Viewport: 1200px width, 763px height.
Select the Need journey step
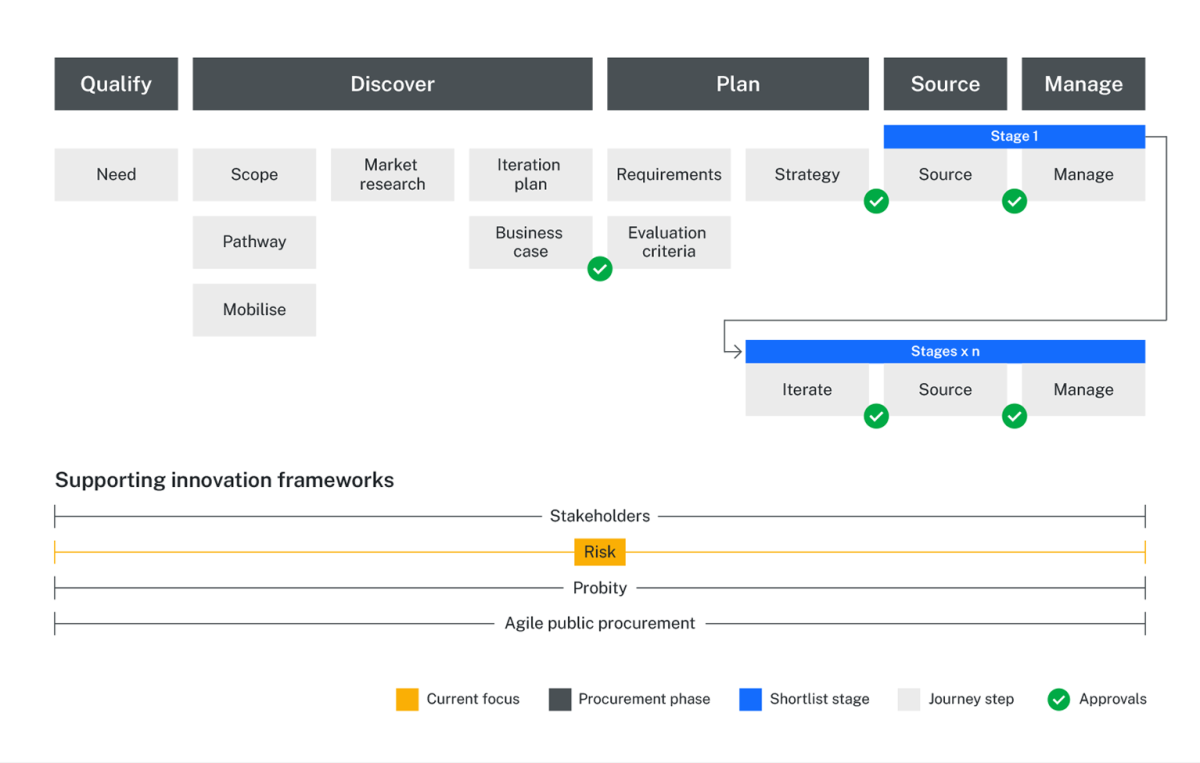[x=116, y=174]
